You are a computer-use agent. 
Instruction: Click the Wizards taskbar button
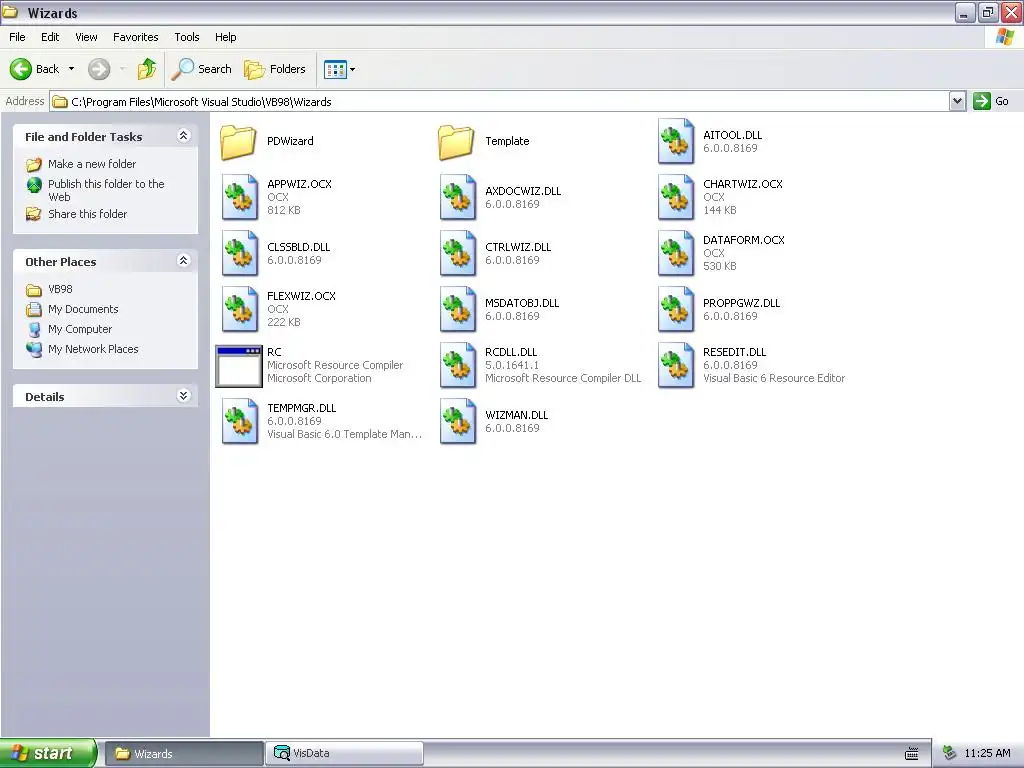tap(184, 753)
